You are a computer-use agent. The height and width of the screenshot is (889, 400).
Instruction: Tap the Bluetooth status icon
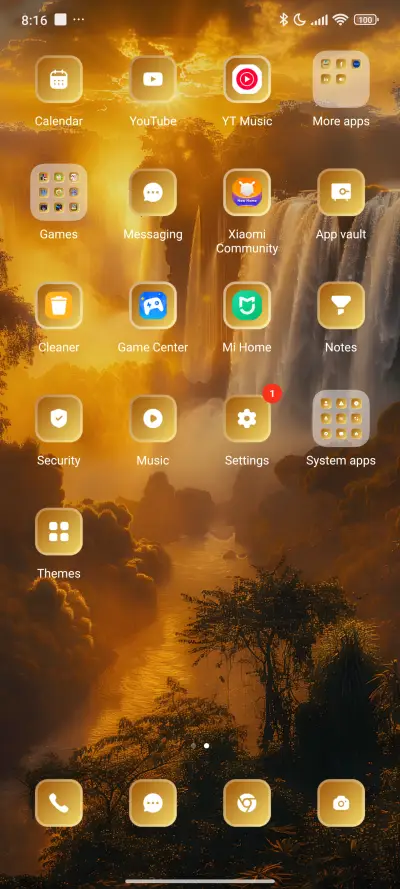[283, 20]
